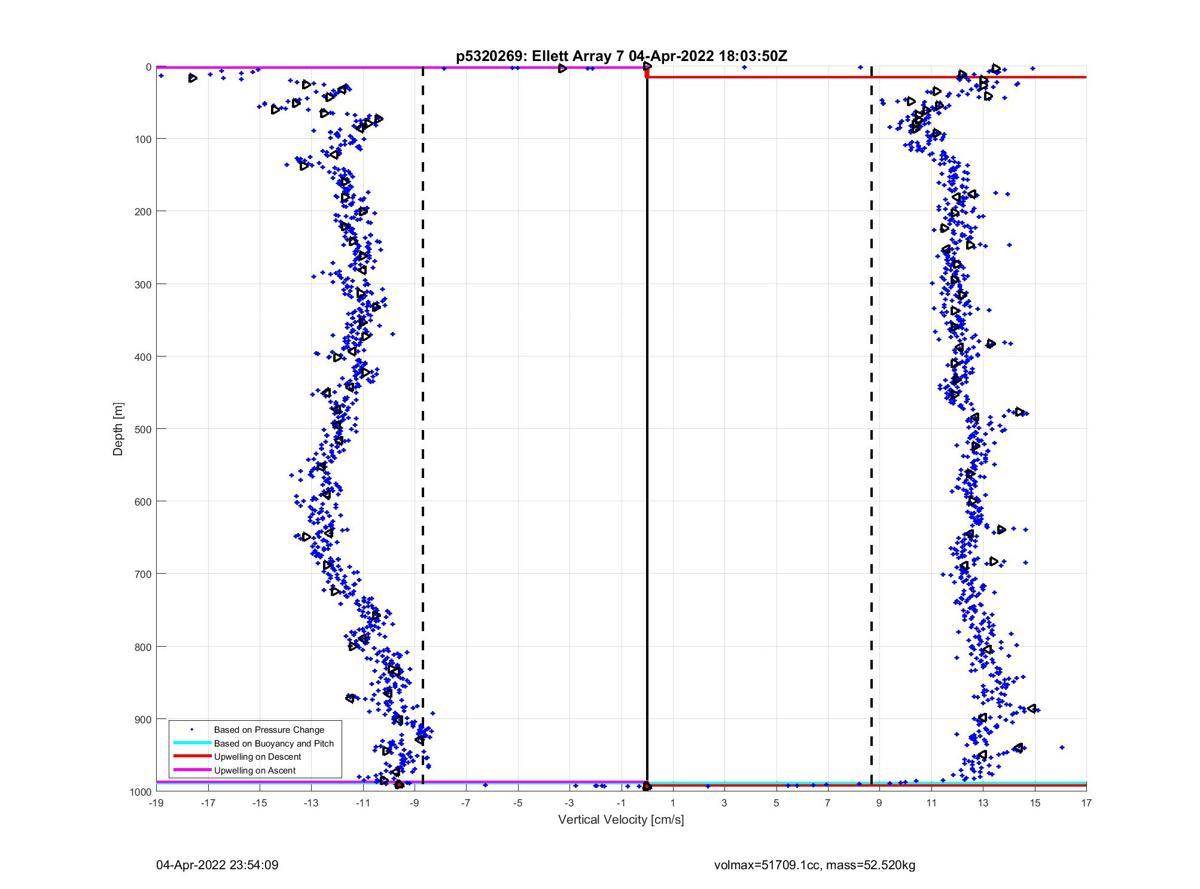Image resolution: width=1200 pixels, height=889 pixels.
Task: Click y-axis tick label '800'
Action: tap(142, 647)
